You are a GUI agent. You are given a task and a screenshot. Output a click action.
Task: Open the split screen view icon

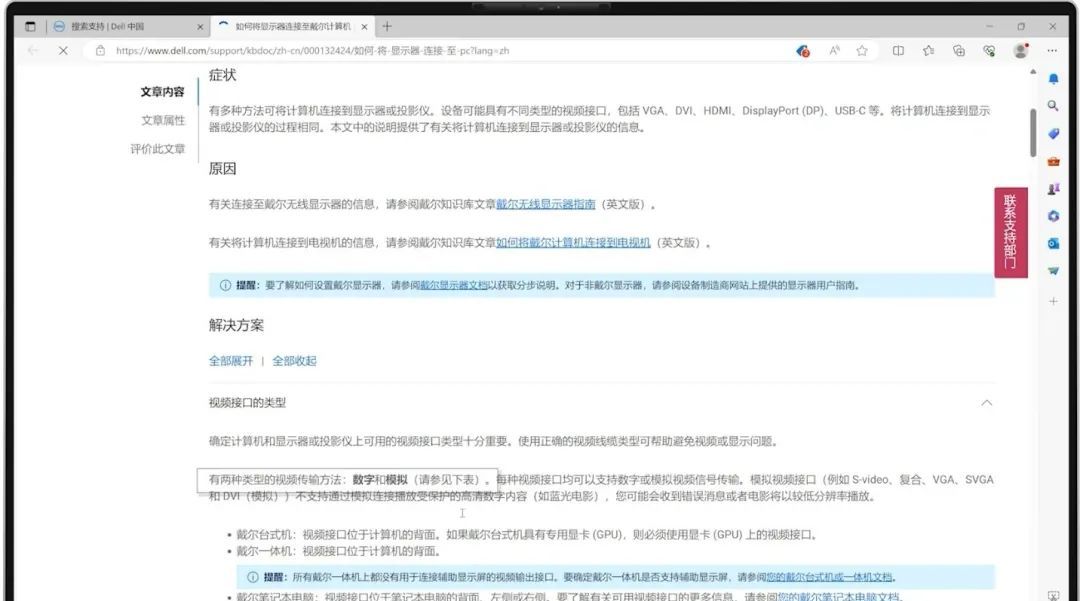tap(899, 51)
